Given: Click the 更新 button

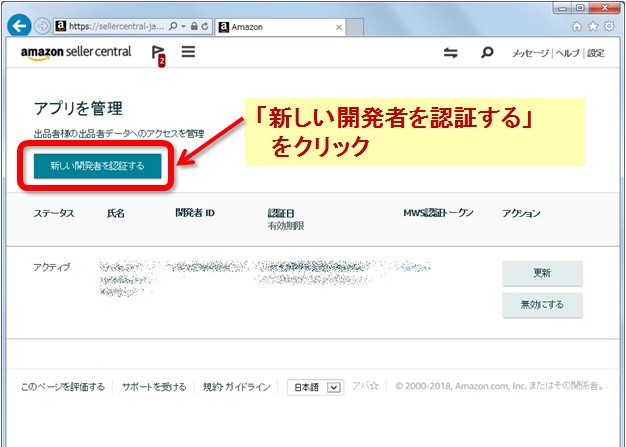Looking at the screenshot, I should coord(542,273).
